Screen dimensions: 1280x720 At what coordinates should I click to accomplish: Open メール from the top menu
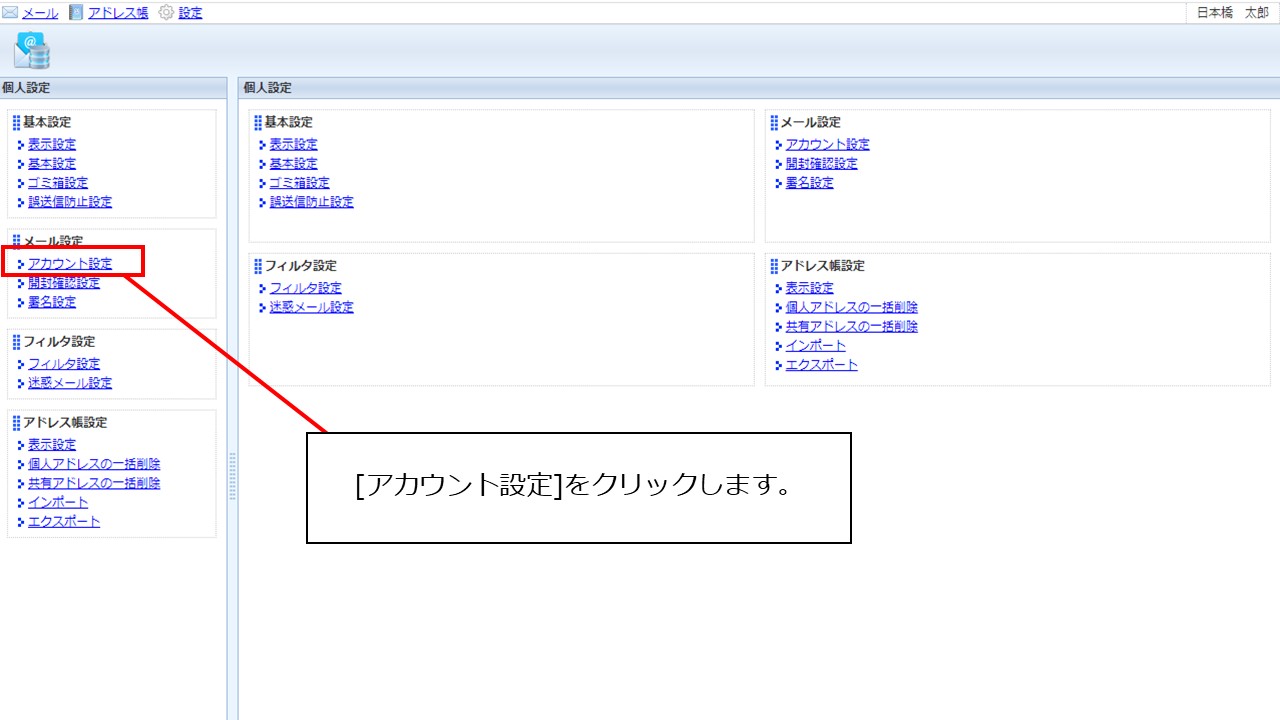tap(40, 13)
